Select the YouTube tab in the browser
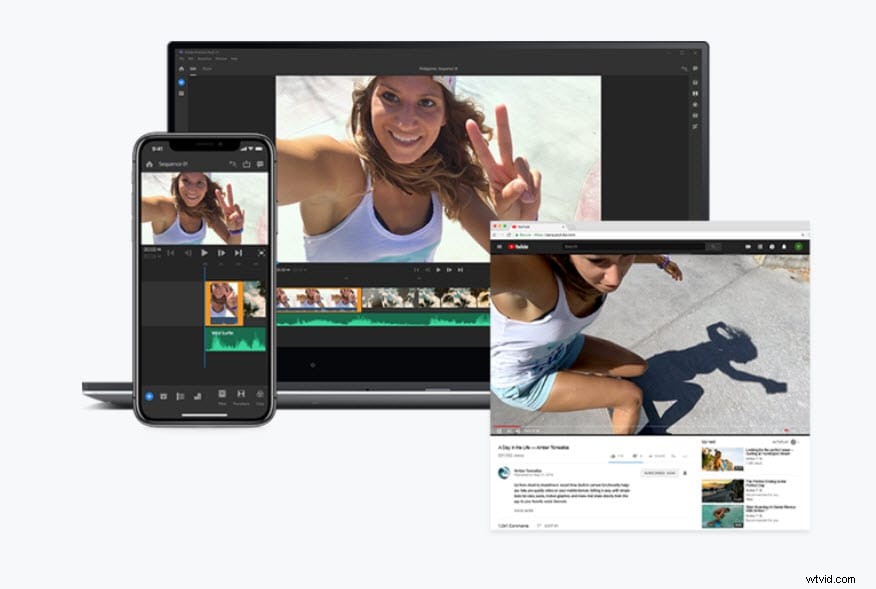This screenshot has width=876, height=589. click(522, 227)
